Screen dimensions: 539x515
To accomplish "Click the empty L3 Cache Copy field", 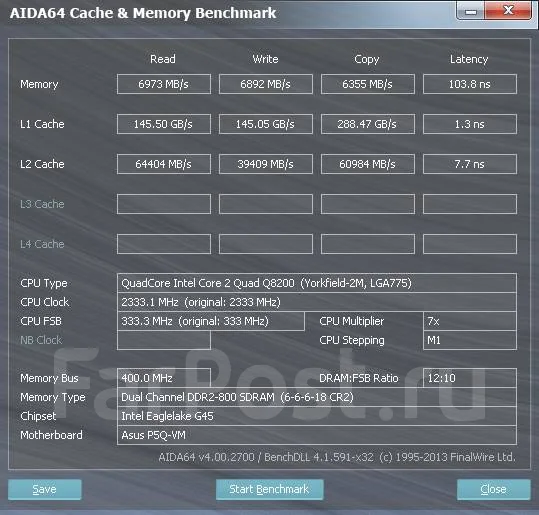I will [367, 204].
